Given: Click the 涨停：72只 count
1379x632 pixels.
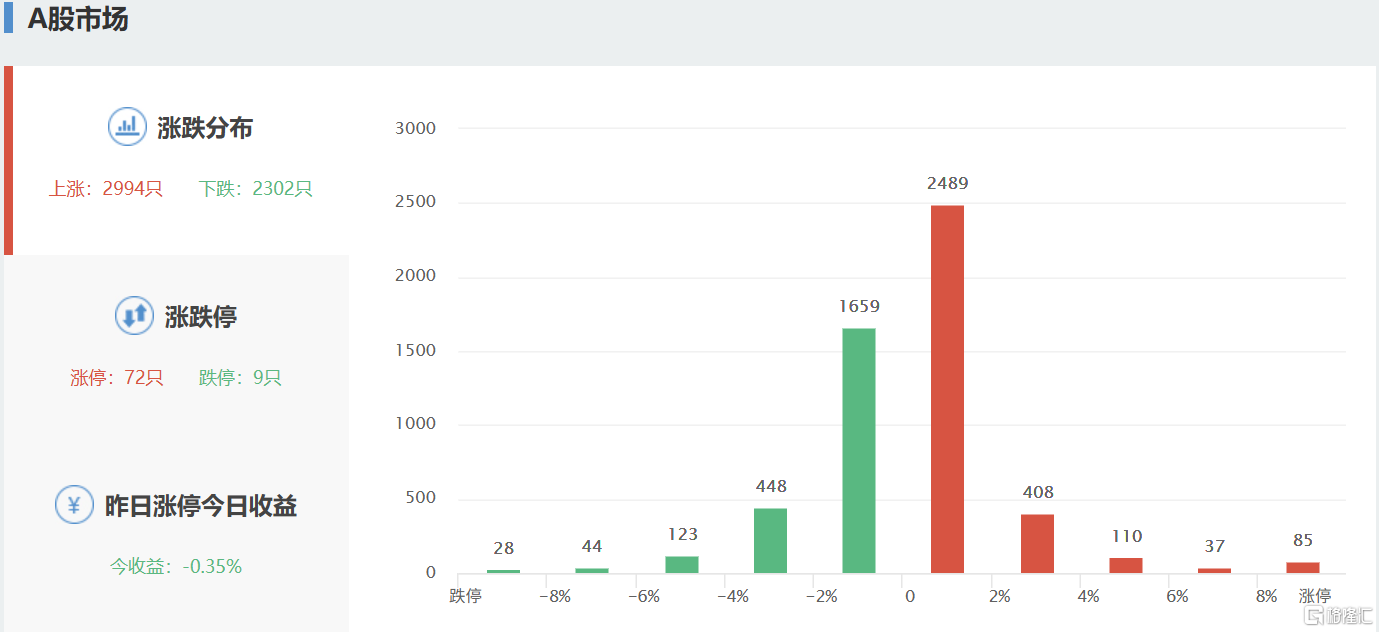Looking at the screenshot, I should coord(116,377).
